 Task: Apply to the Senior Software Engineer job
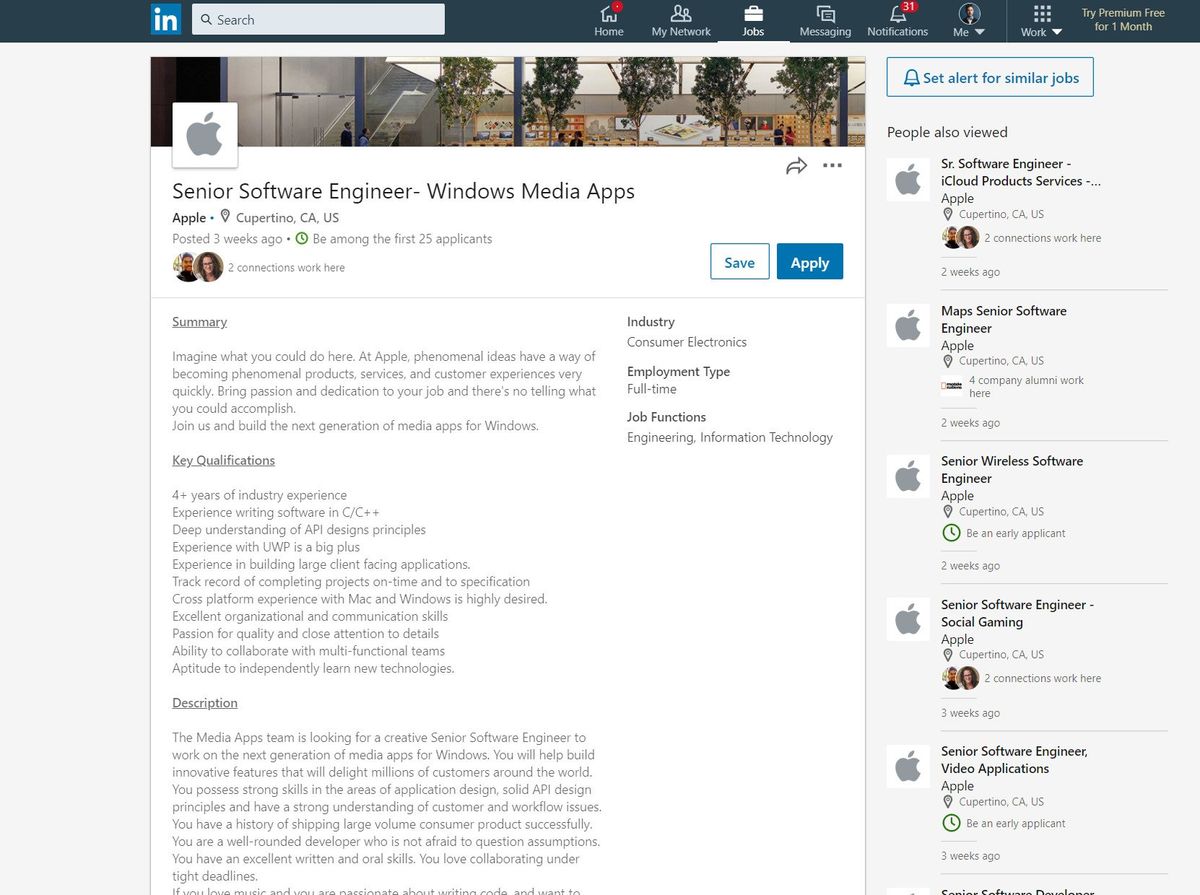click(x=810, y=261)
